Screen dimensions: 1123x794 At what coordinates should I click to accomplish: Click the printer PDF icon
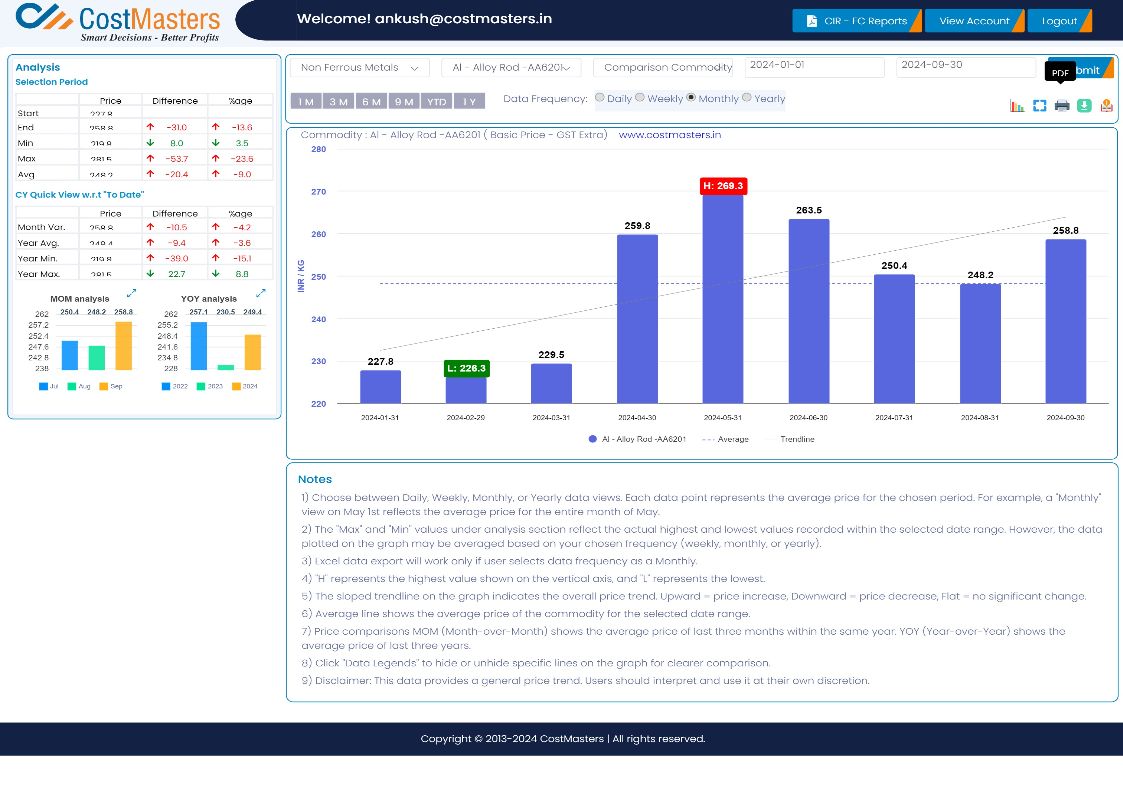coord(1062,106)
